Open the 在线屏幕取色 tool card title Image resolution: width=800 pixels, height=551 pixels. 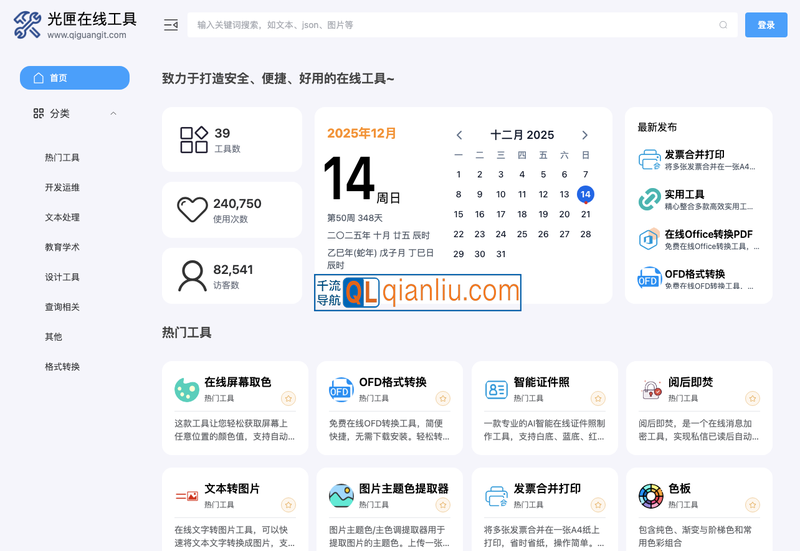point(238,382)
